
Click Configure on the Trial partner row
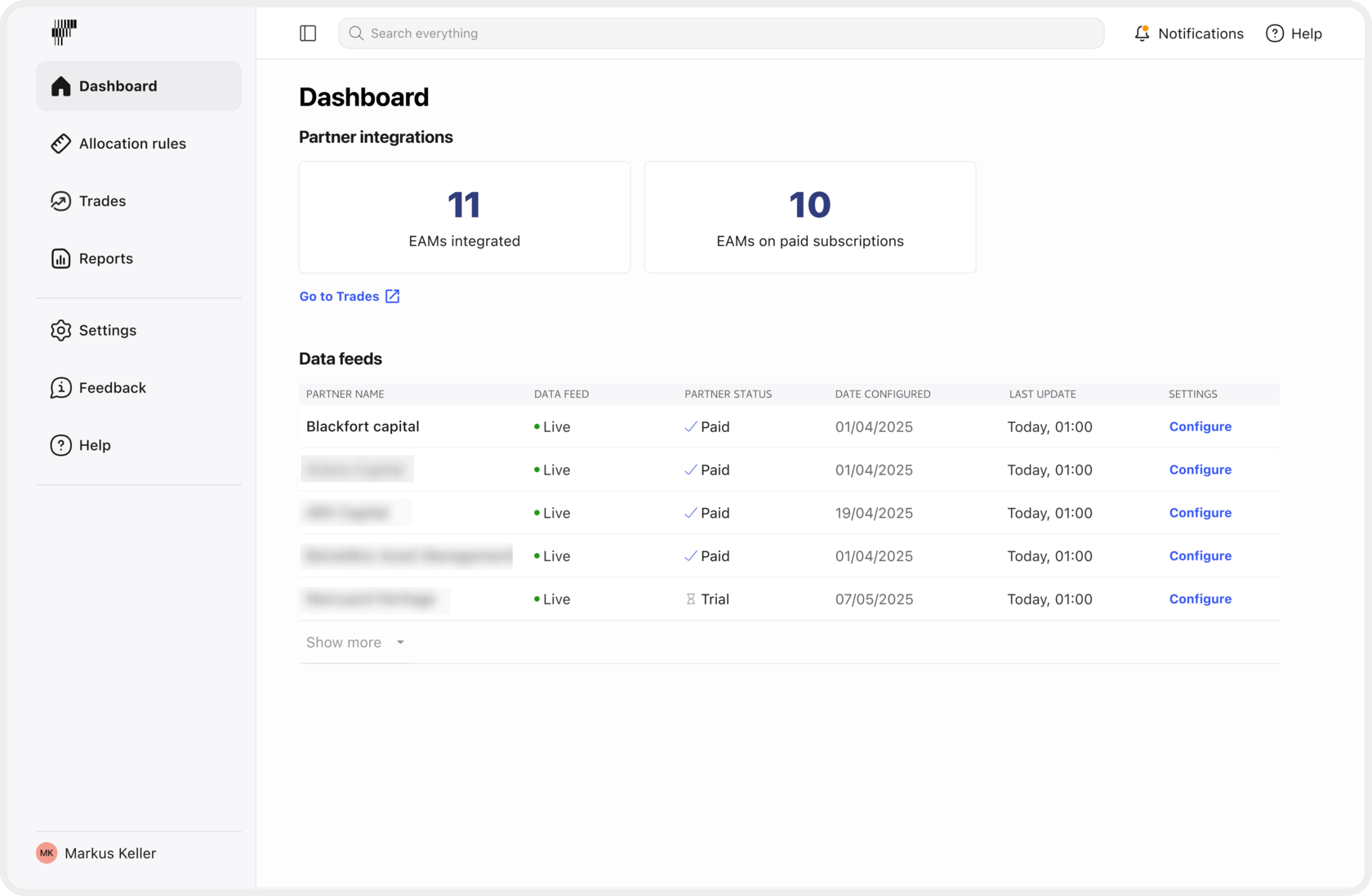tap(1200, 599)
